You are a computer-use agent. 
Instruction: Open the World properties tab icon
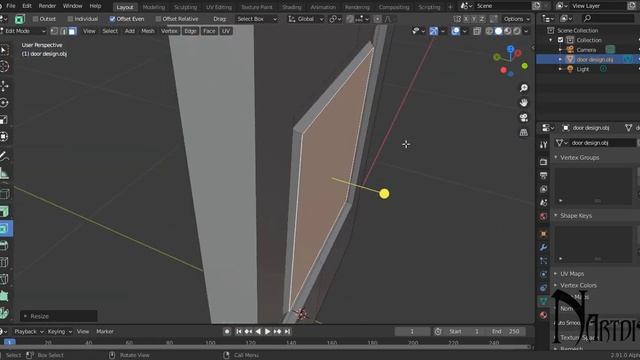543,216
